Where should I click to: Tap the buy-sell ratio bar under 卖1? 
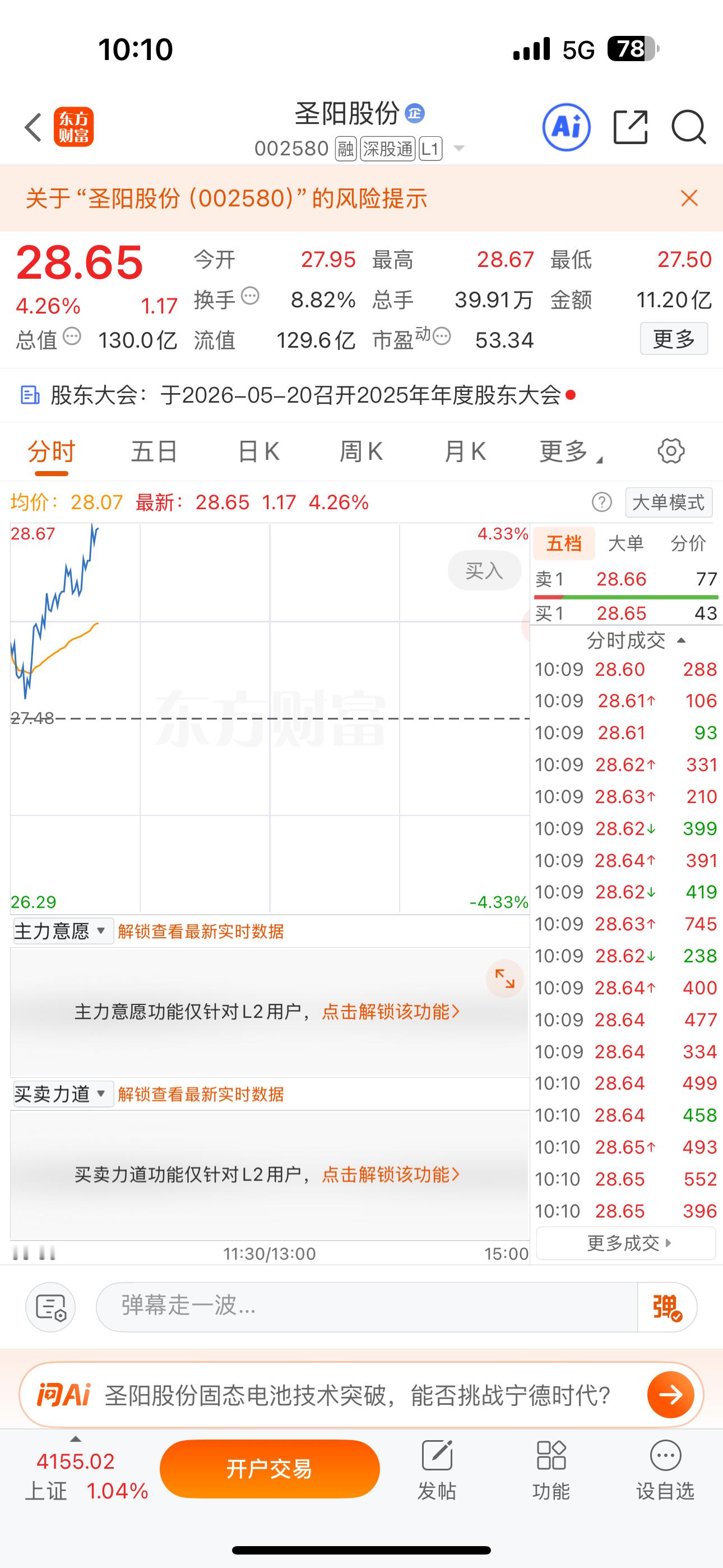pos(625,597)
